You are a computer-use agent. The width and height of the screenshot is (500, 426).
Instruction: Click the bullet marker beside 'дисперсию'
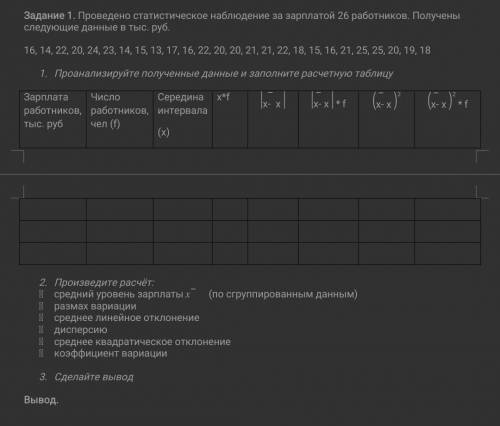(x=41, y=330)
